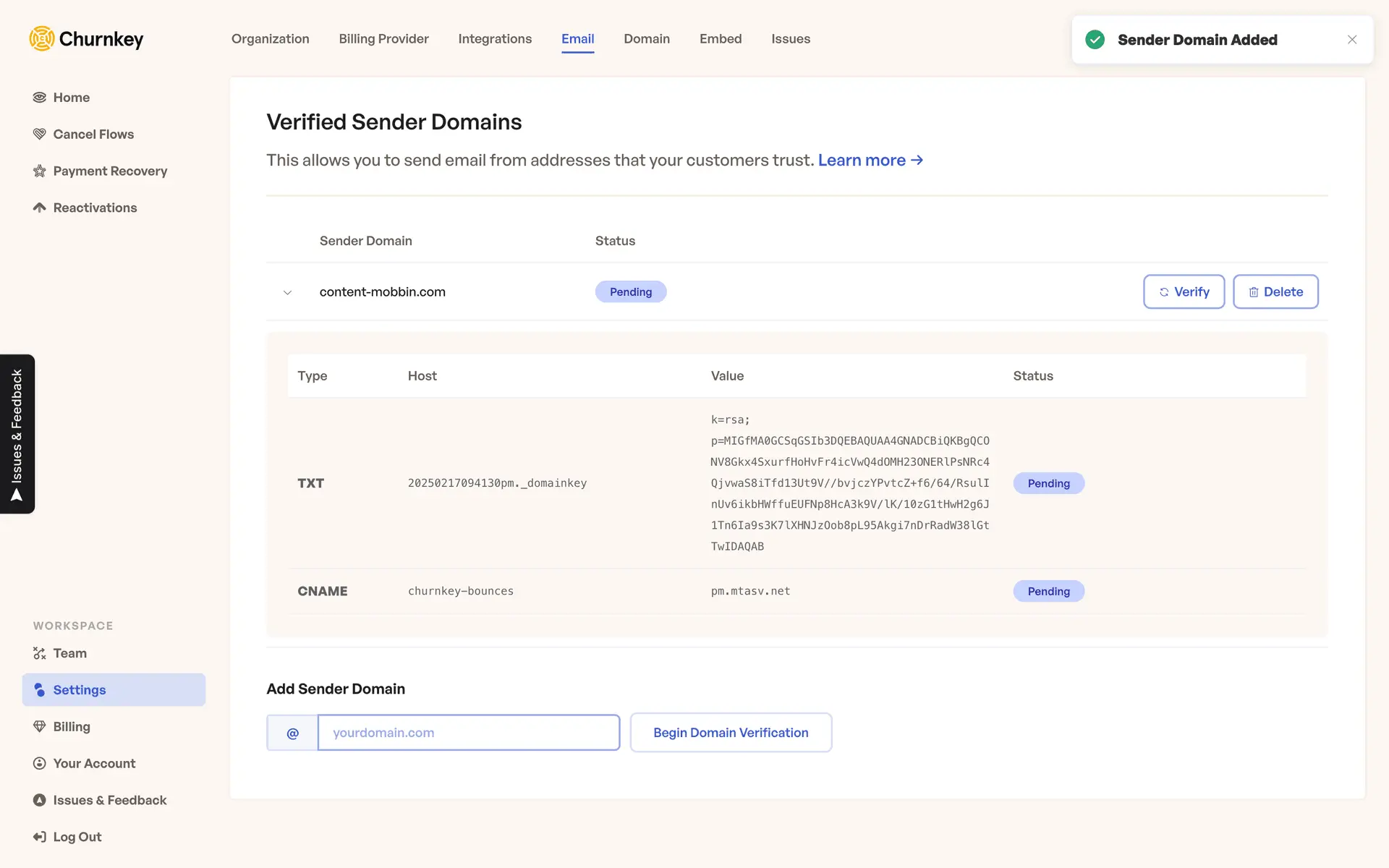This screenshot has height=868, width=1389.
Task: Dismiss the Sender Domain Added notification
Action: tap(1351, 40)
